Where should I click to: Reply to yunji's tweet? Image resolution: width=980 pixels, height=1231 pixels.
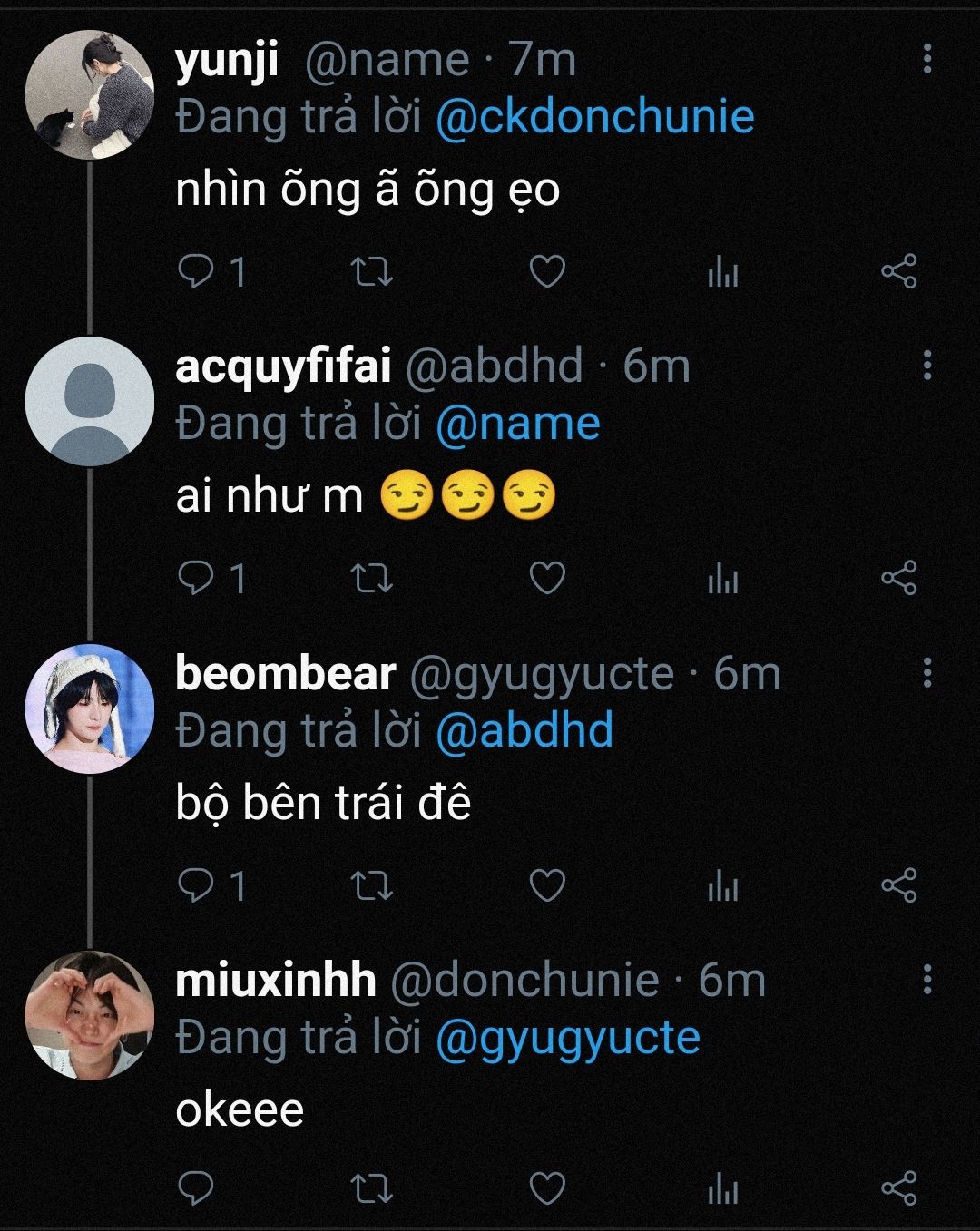click(x=194, y=271)
